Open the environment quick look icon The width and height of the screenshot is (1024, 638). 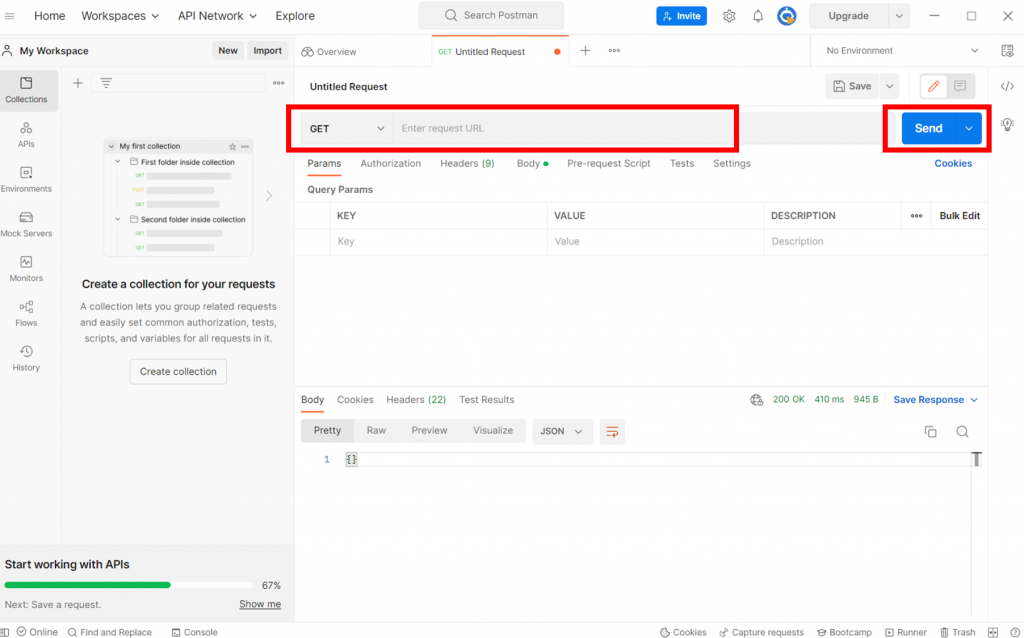pyautogui.click(x=1007, y=51)
